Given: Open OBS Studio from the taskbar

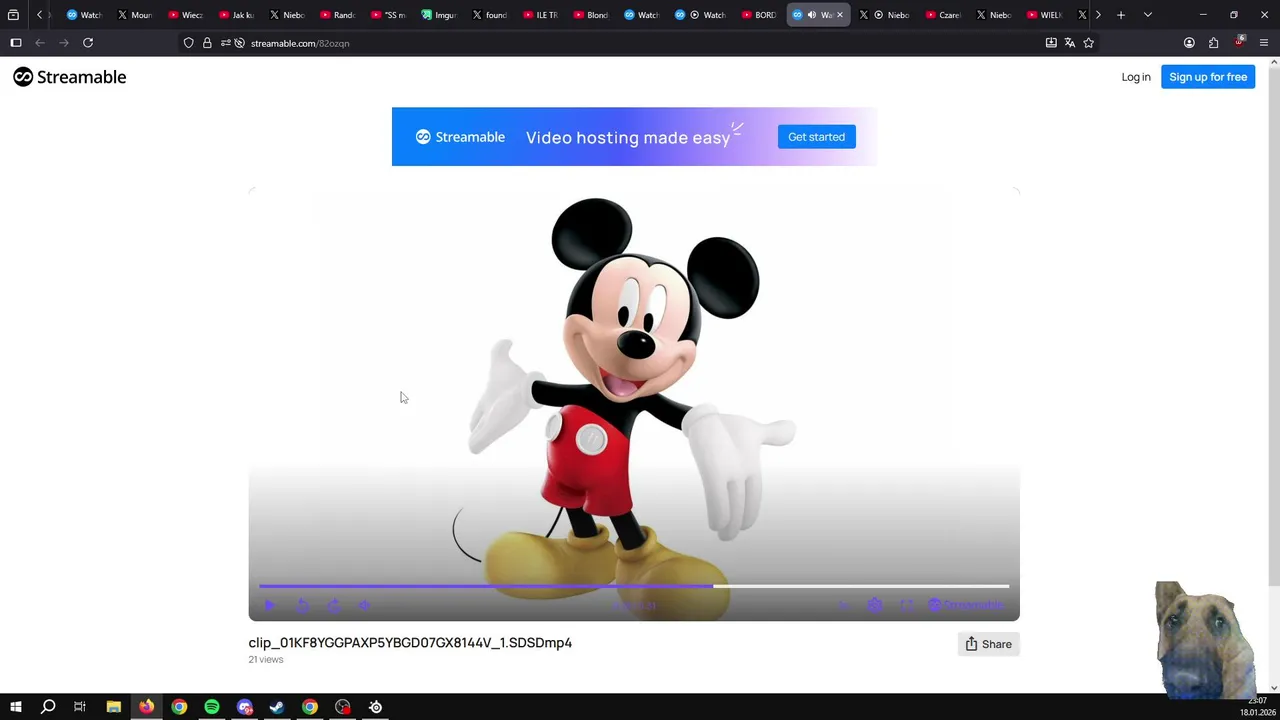Looking at the screenshot, I should (x=343, y=707).
